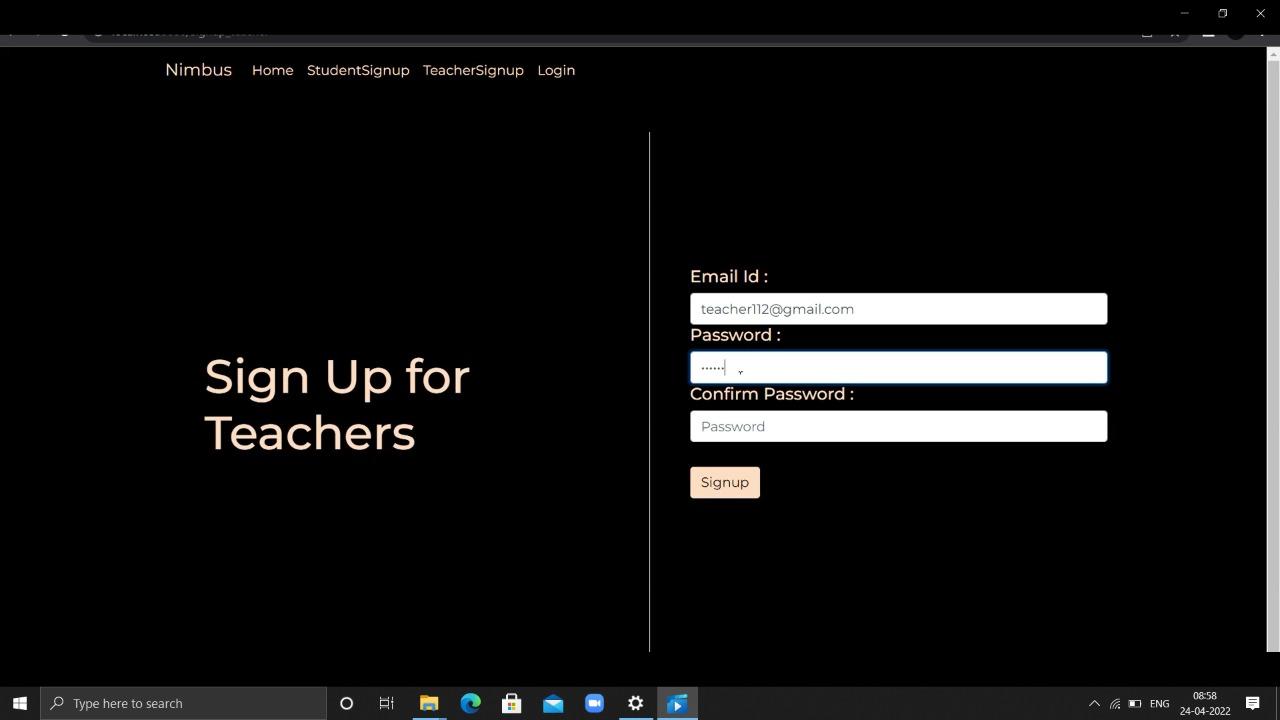
Task: Switch the ENG input language
Action: pyautogui.click(x=1160, y=703)
